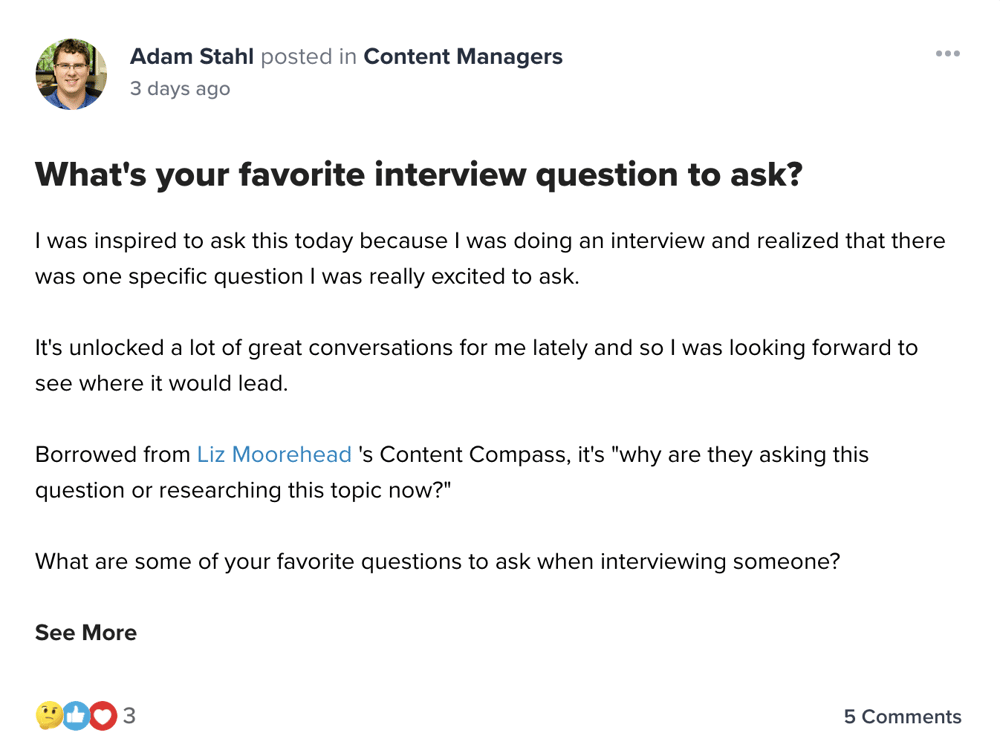
Task: Visit Liz Moorehead's profile link
Action: coord(274,455)
